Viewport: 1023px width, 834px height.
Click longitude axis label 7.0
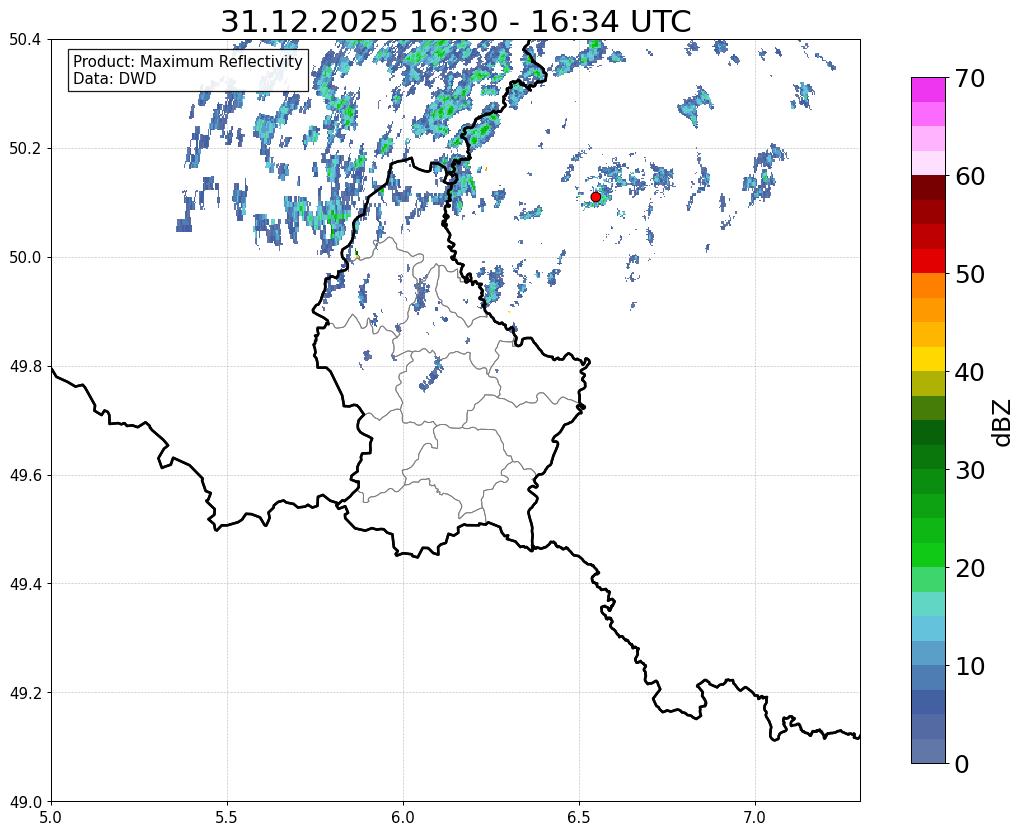pyautogui.click(x=755, y=817)
